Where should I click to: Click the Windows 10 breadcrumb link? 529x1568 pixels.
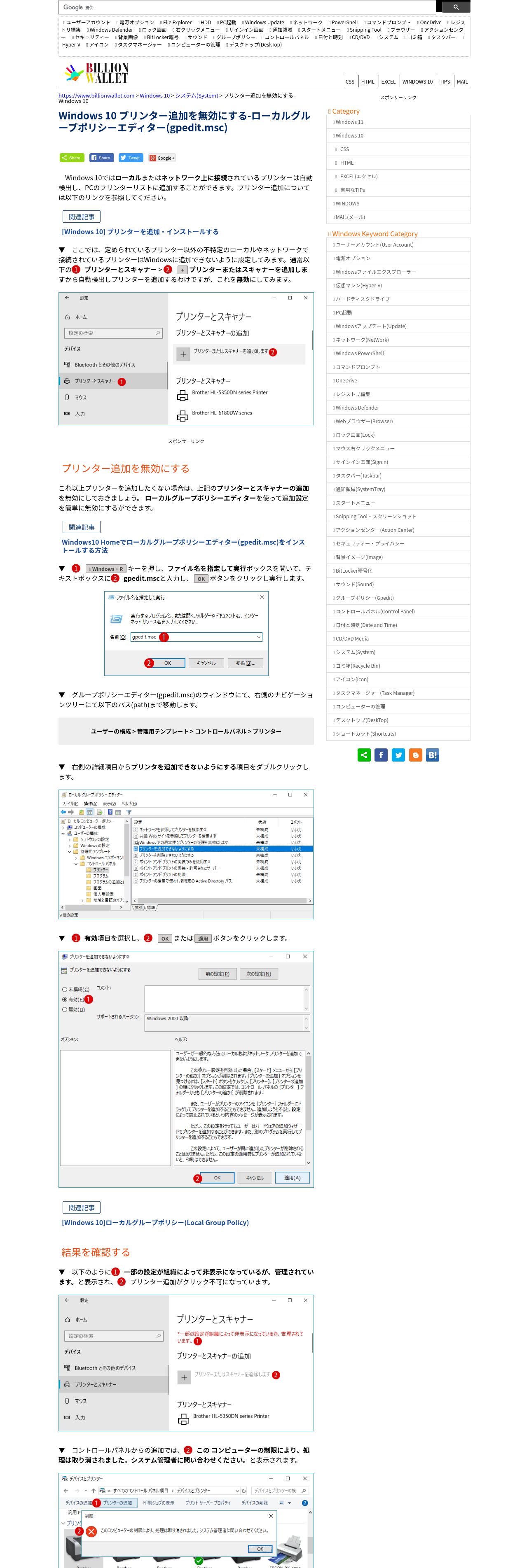[155, 96]
